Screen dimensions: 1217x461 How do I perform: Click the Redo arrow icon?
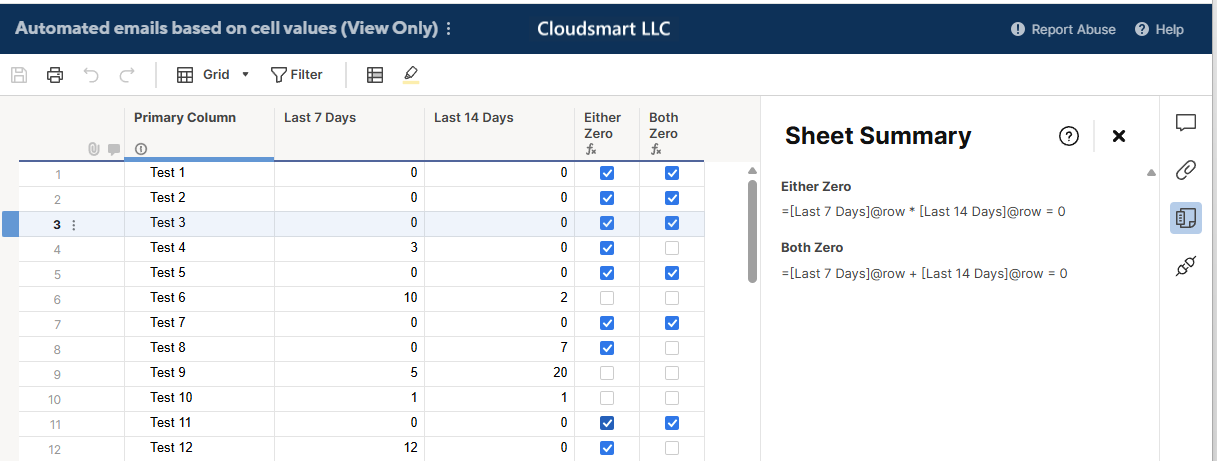(127, 75)
